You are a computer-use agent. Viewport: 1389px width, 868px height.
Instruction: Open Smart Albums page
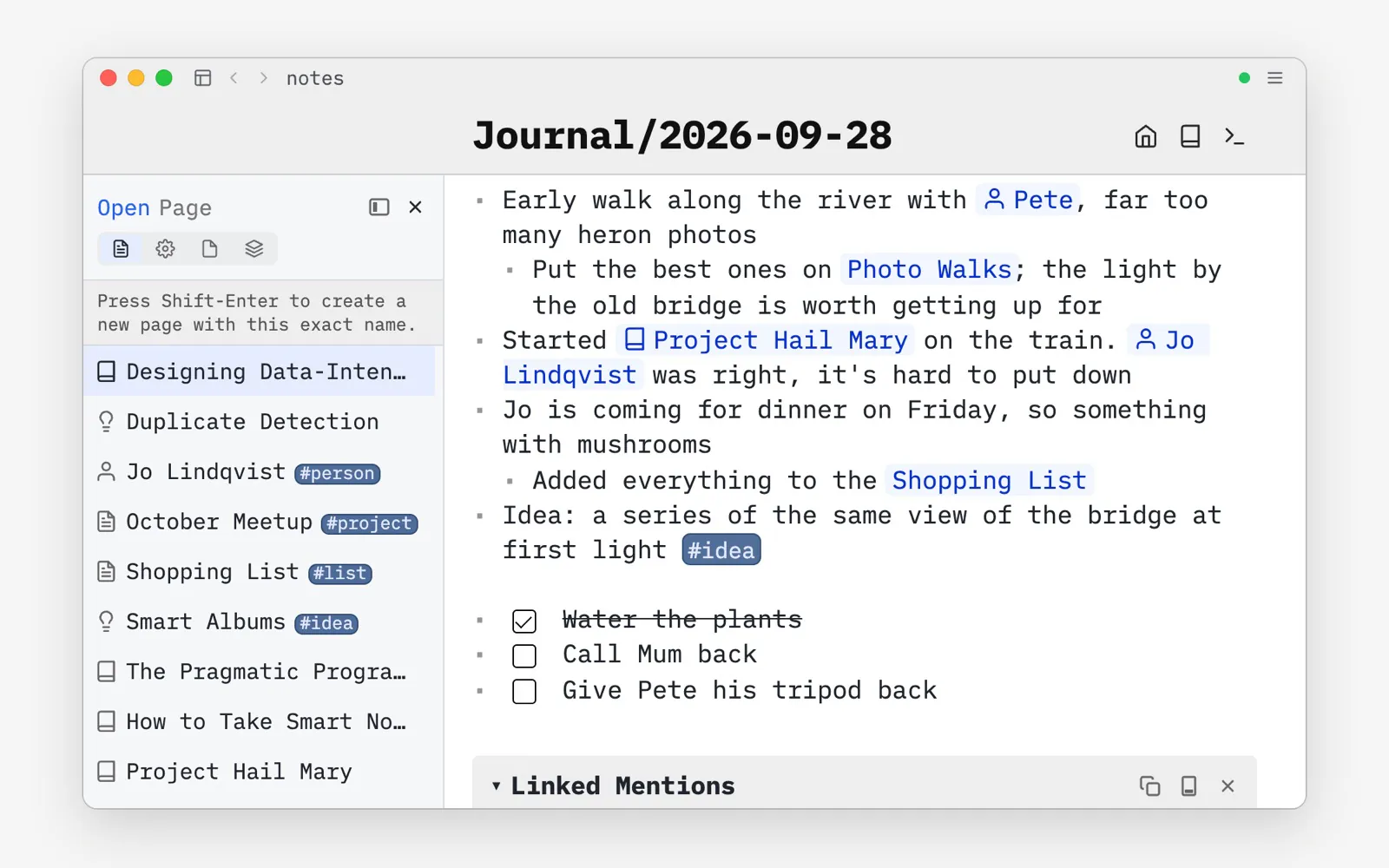[x=259, y=621]
